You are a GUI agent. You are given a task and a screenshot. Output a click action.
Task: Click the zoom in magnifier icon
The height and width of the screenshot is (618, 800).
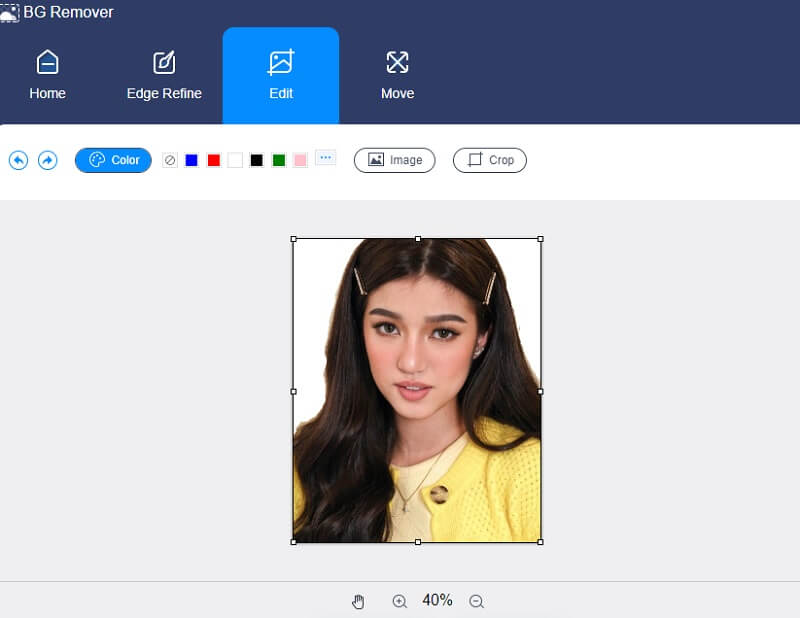click(x=399, y=601)
